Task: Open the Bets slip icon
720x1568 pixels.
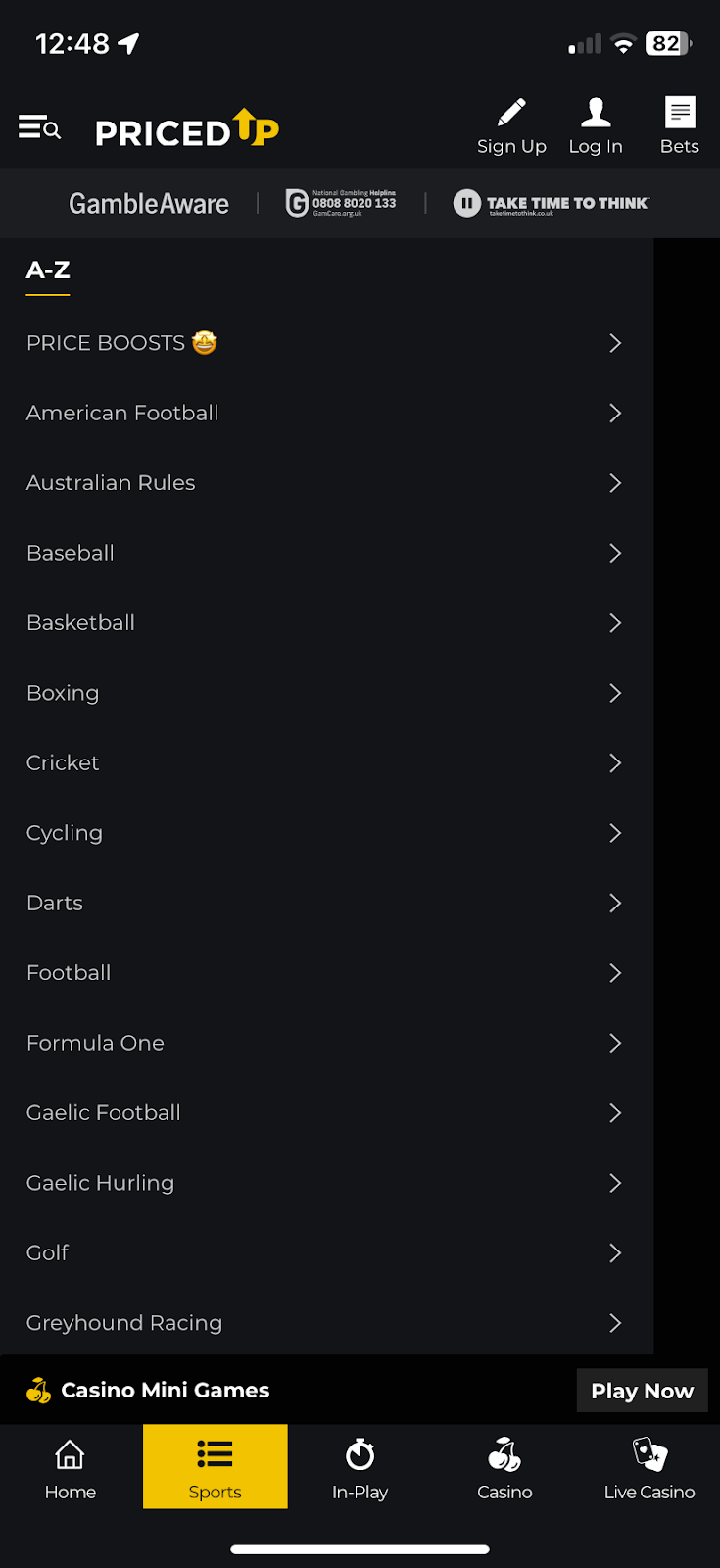Action: (x=680, y=113)
